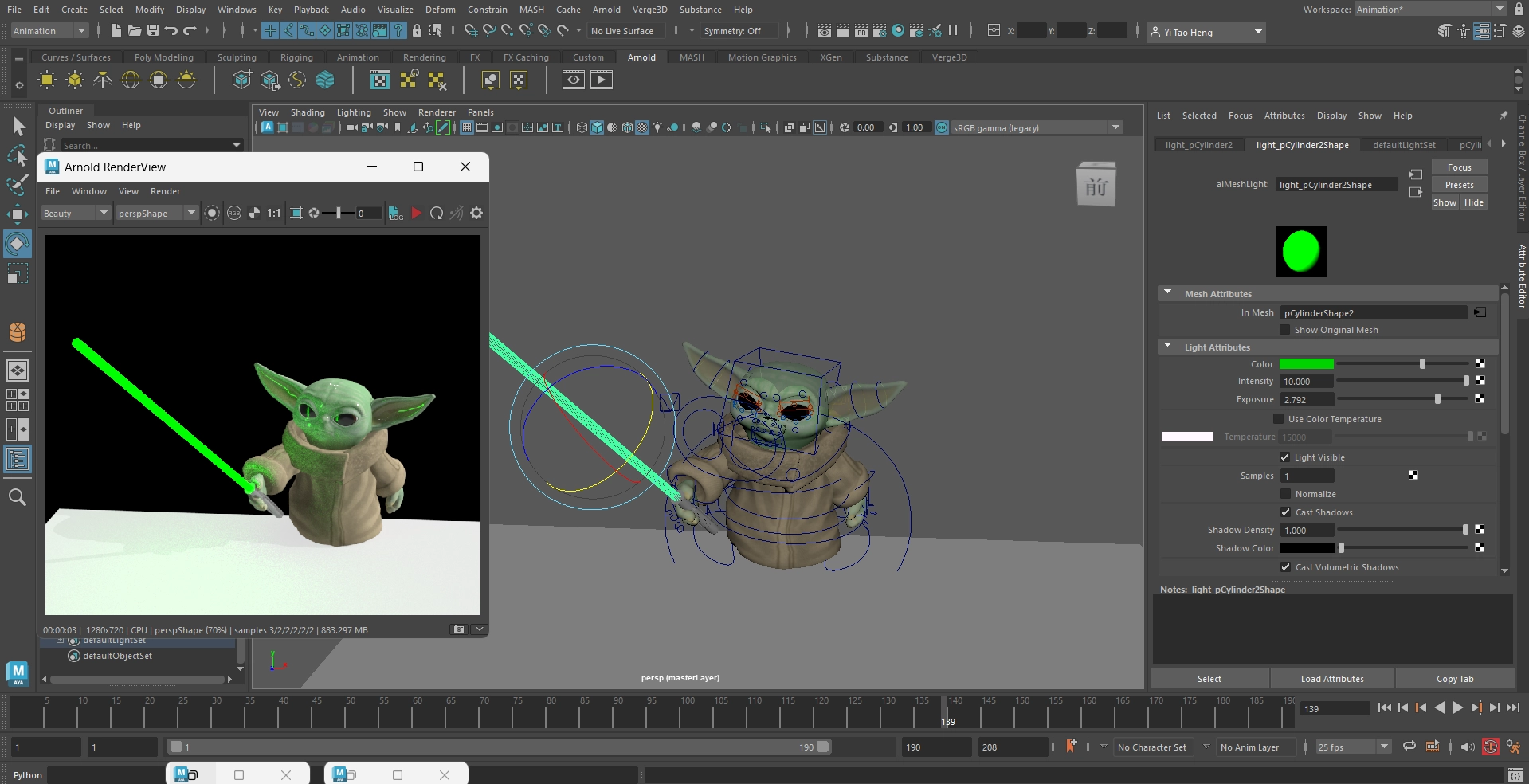Collapse the Mesh Attributes section
Image resolution: width=1529 pixels, height=784 pixels.
(x=1168, y=293)
